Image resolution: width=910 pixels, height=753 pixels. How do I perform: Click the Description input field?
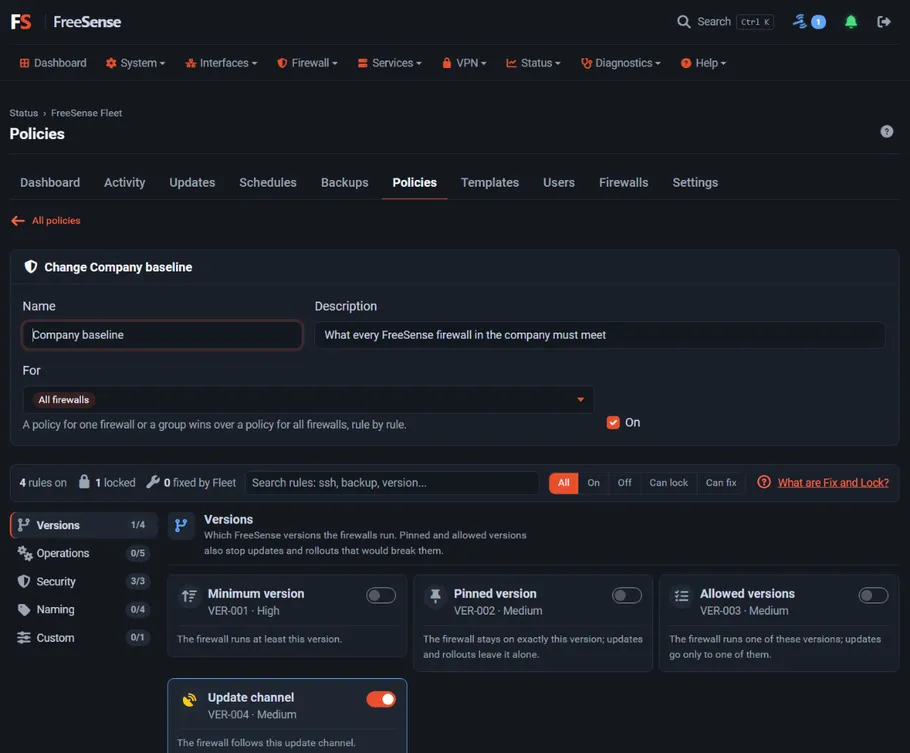(600, 335)
